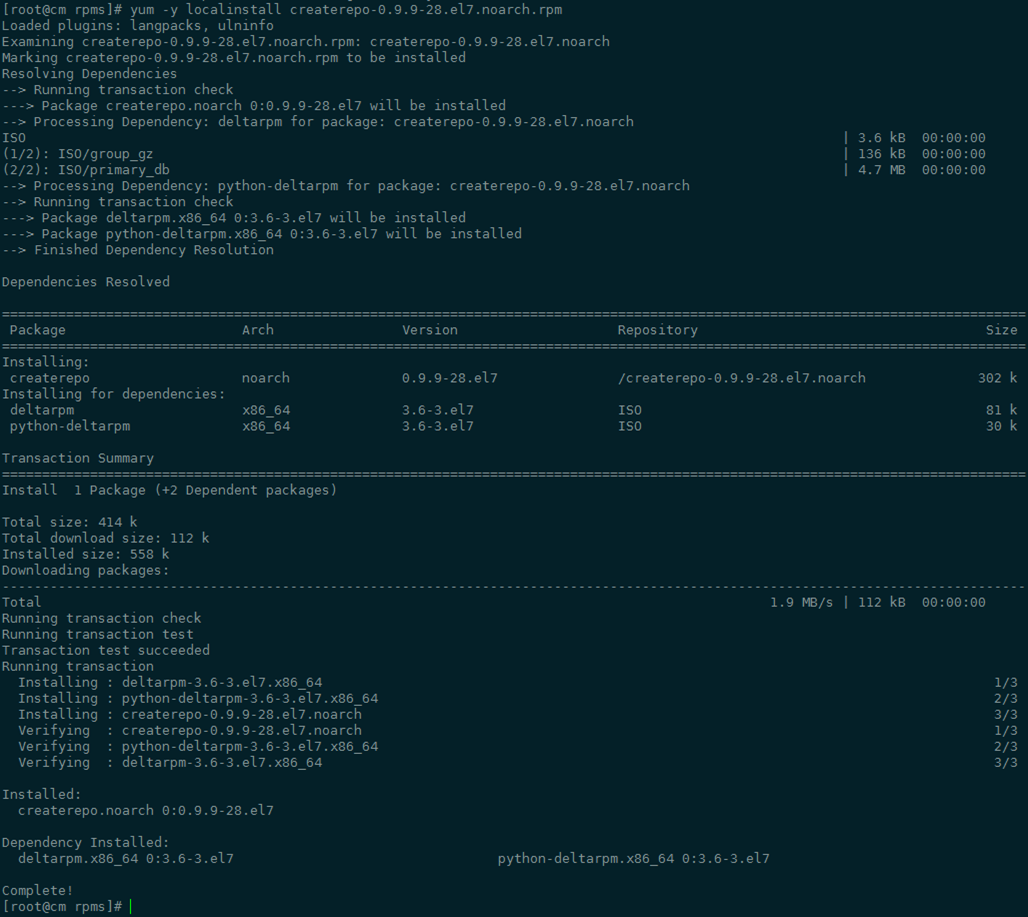Click 'Installing : createrepo-0.9.9-28.el7.noarch' line

[x=190, y=714]
